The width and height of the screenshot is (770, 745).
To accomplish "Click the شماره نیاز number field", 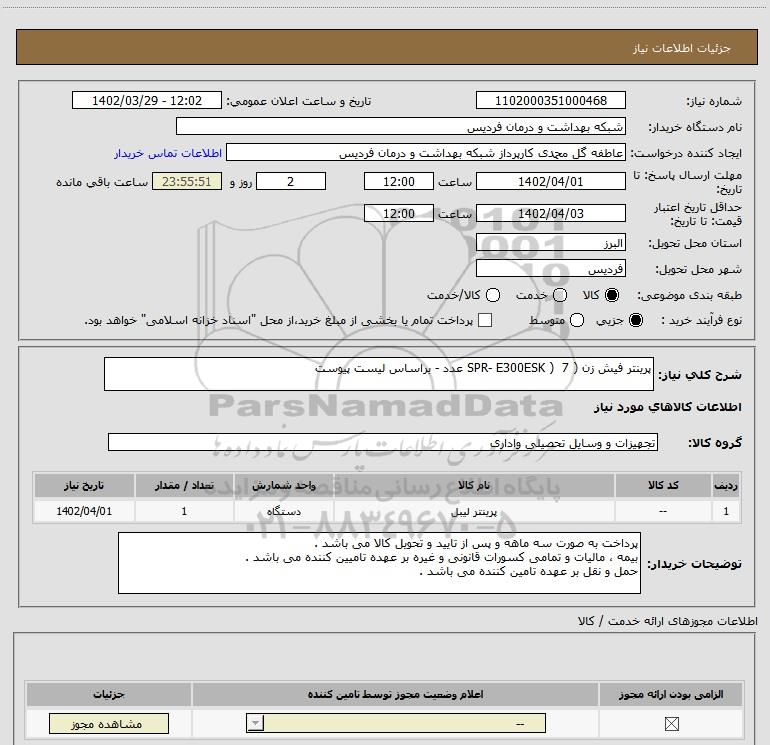I will click(x=550, y=101).
